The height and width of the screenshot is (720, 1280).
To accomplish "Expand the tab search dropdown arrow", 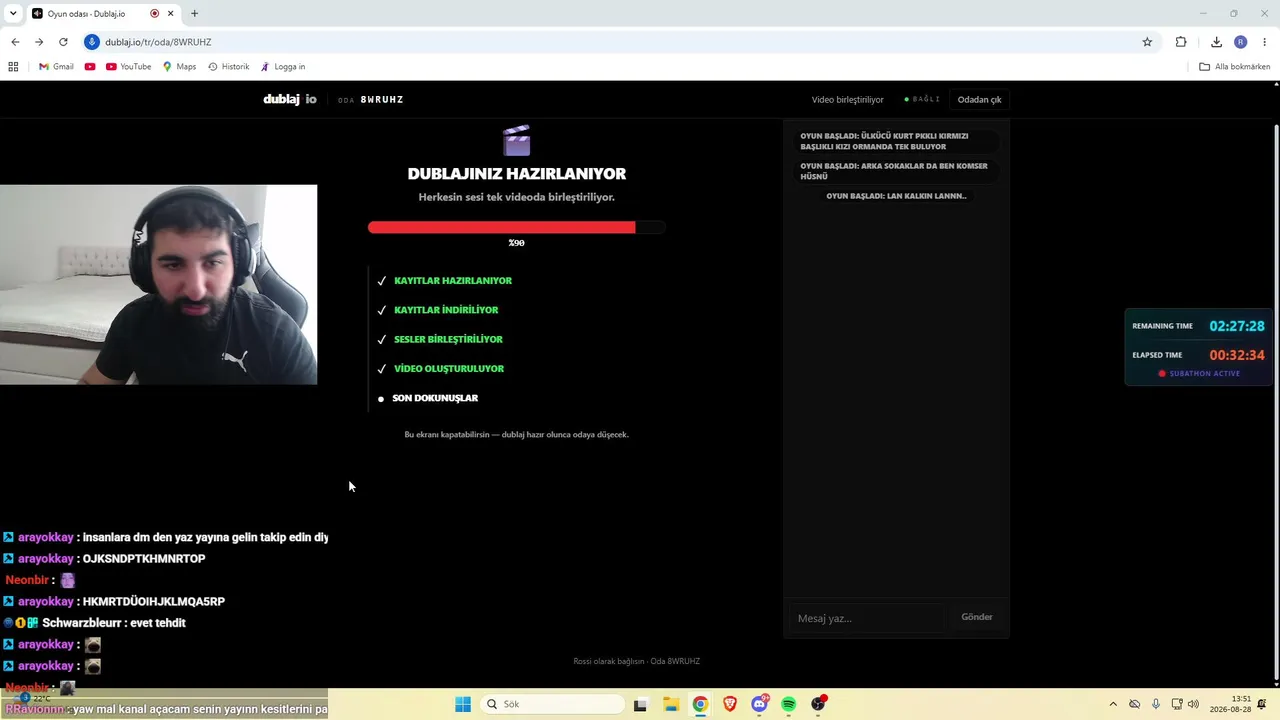I will (x=11, y=14).
